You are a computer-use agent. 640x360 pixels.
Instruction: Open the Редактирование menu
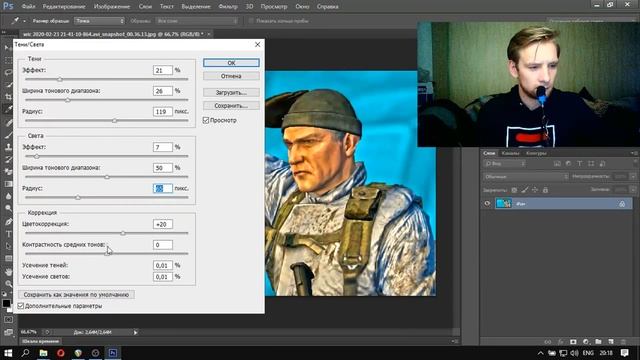point(64,7)
